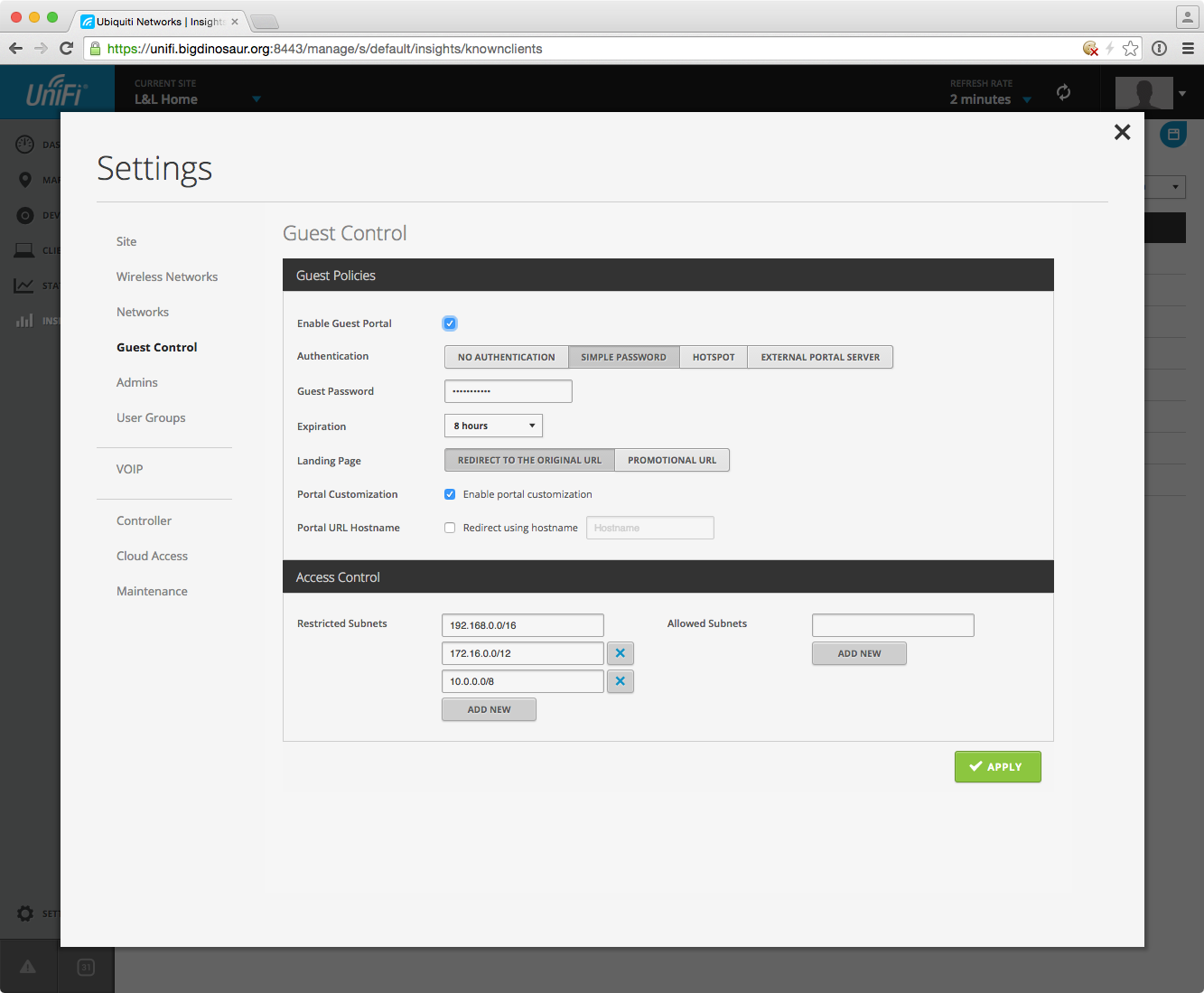The image size is (1204, 993).
Task: Click the refresh icon in top bar
Action: point(1063,92)
